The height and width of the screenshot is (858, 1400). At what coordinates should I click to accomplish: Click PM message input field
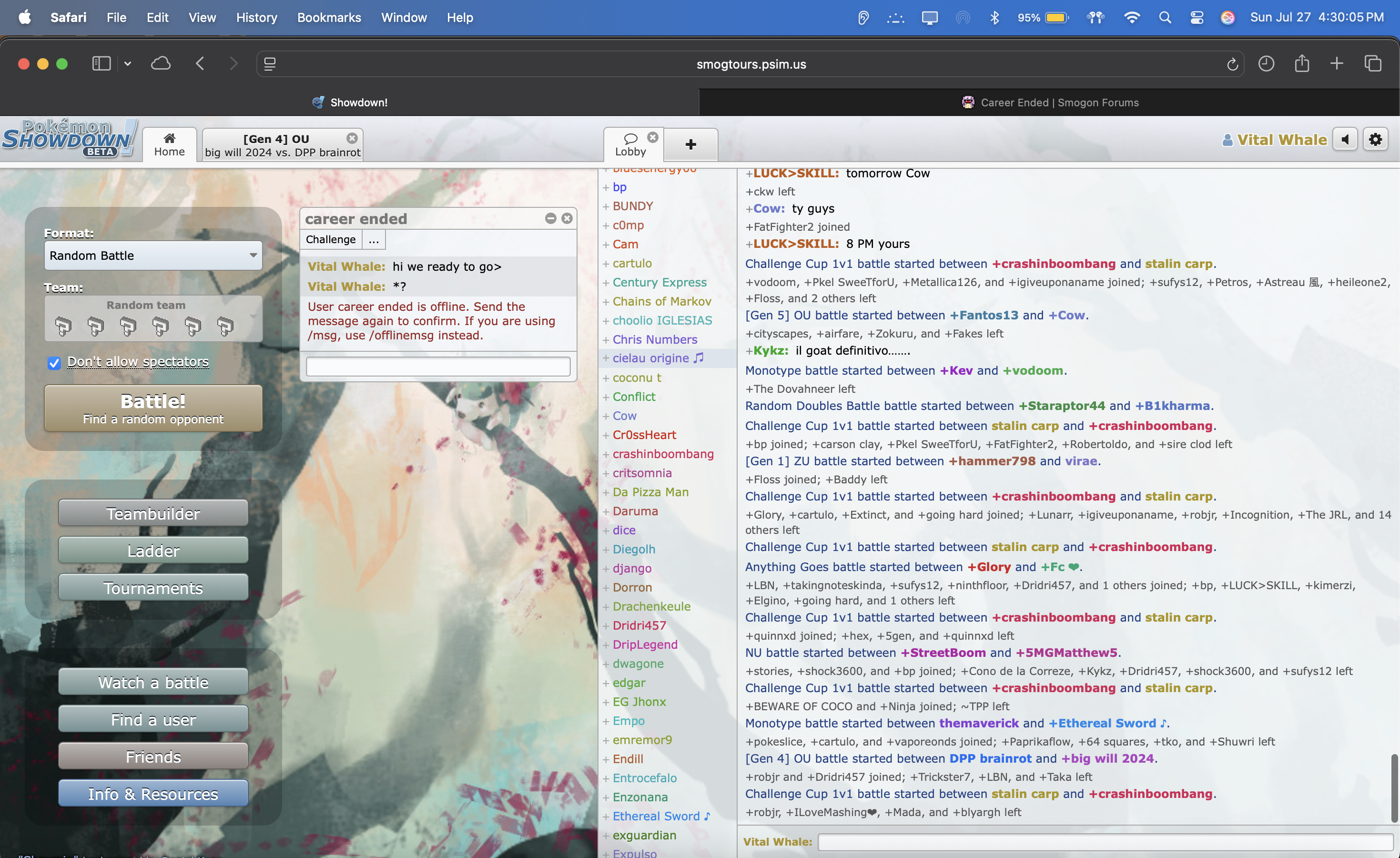pos(438,367)
